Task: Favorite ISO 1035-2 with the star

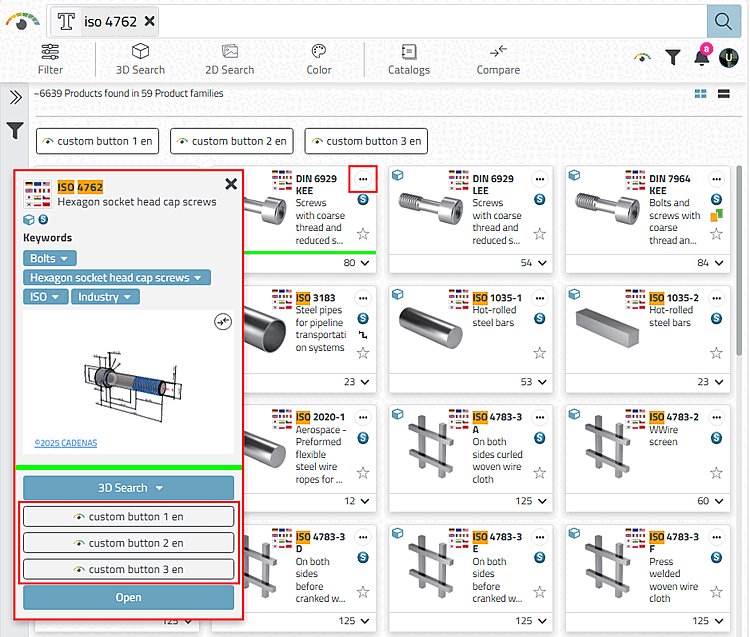Action: click(x=716, y=353)
